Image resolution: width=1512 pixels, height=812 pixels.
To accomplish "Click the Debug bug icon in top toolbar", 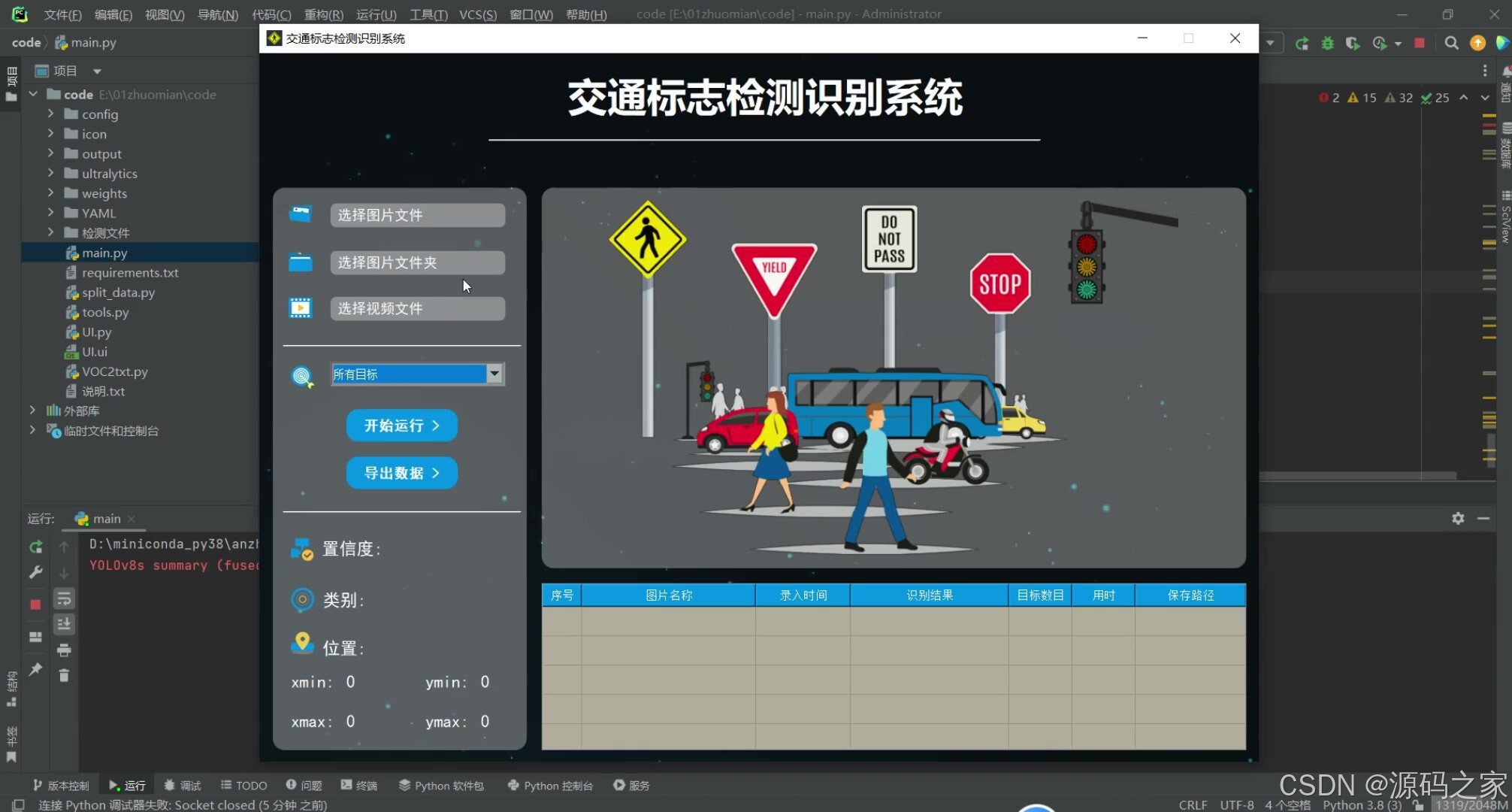I will 1327,43.
